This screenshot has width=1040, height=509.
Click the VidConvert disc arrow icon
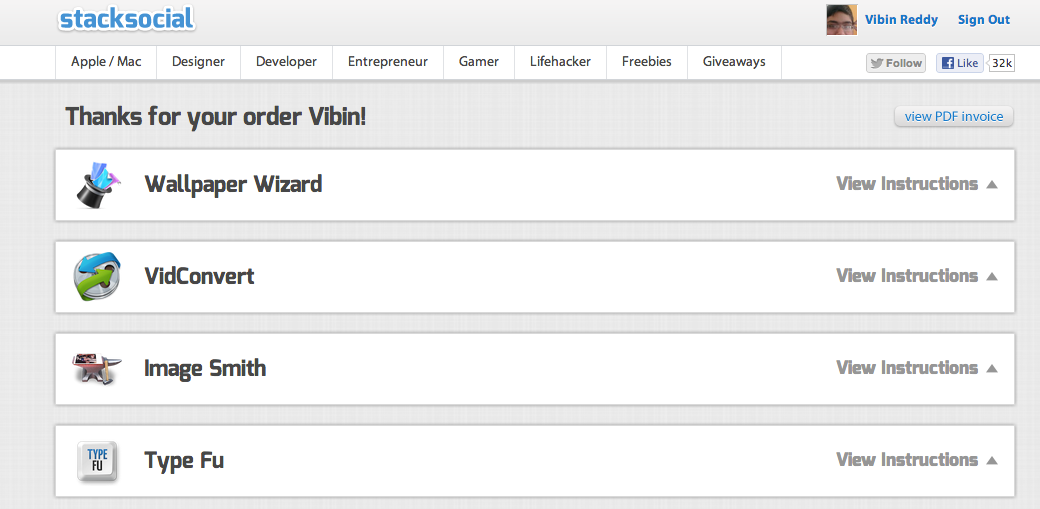(98, 276)
